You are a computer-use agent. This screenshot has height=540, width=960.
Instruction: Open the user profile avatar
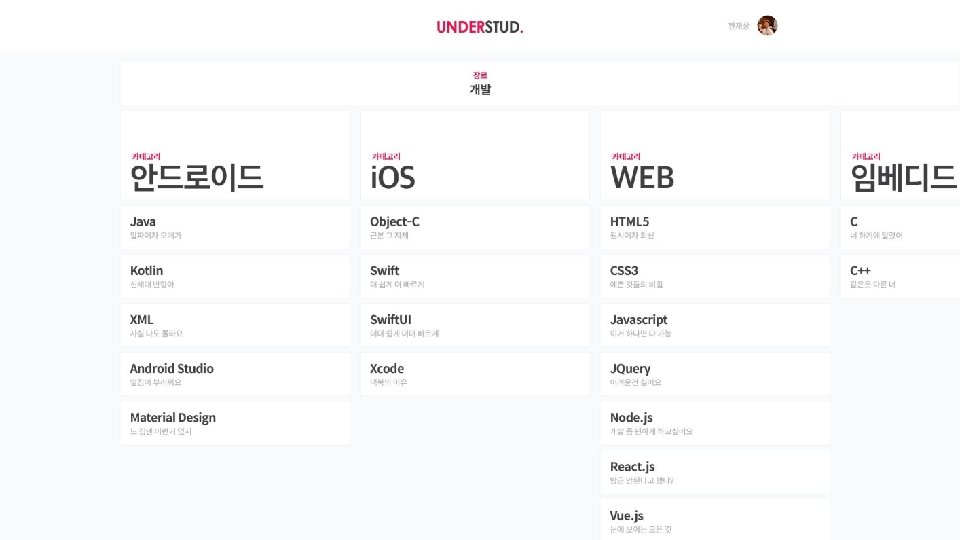(767, 26)
